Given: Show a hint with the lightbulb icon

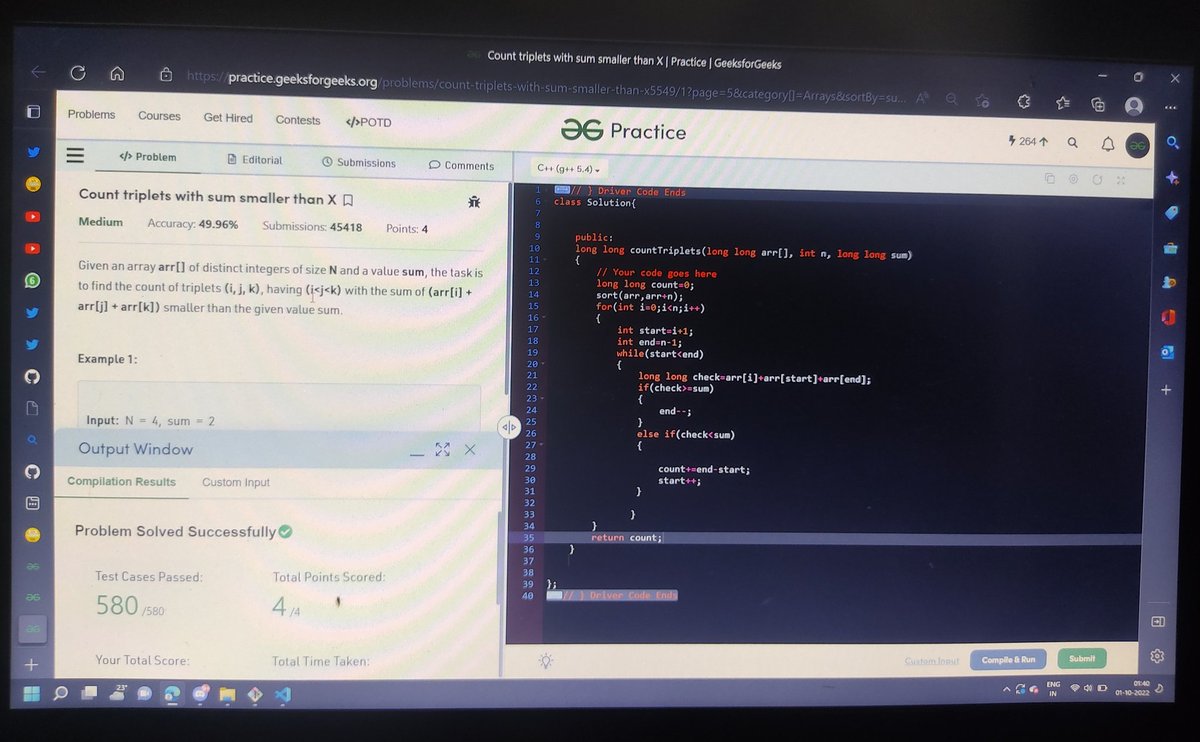Looking at the screenshot, I should [545, 661].
